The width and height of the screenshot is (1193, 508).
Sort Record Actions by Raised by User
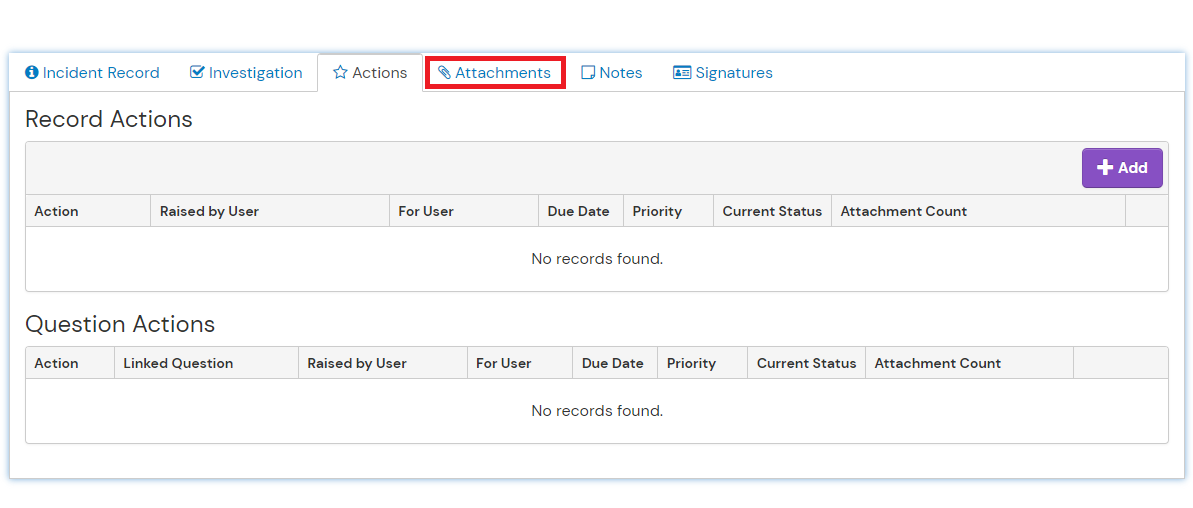tap(209, 211)
